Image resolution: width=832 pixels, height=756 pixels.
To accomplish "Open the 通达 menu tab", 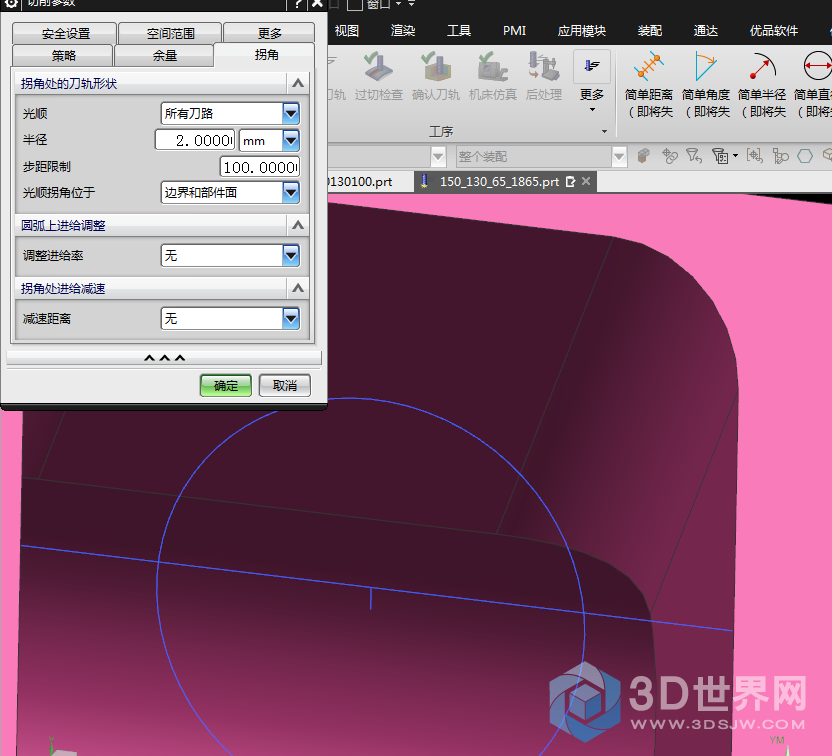I will pos(706,31).
